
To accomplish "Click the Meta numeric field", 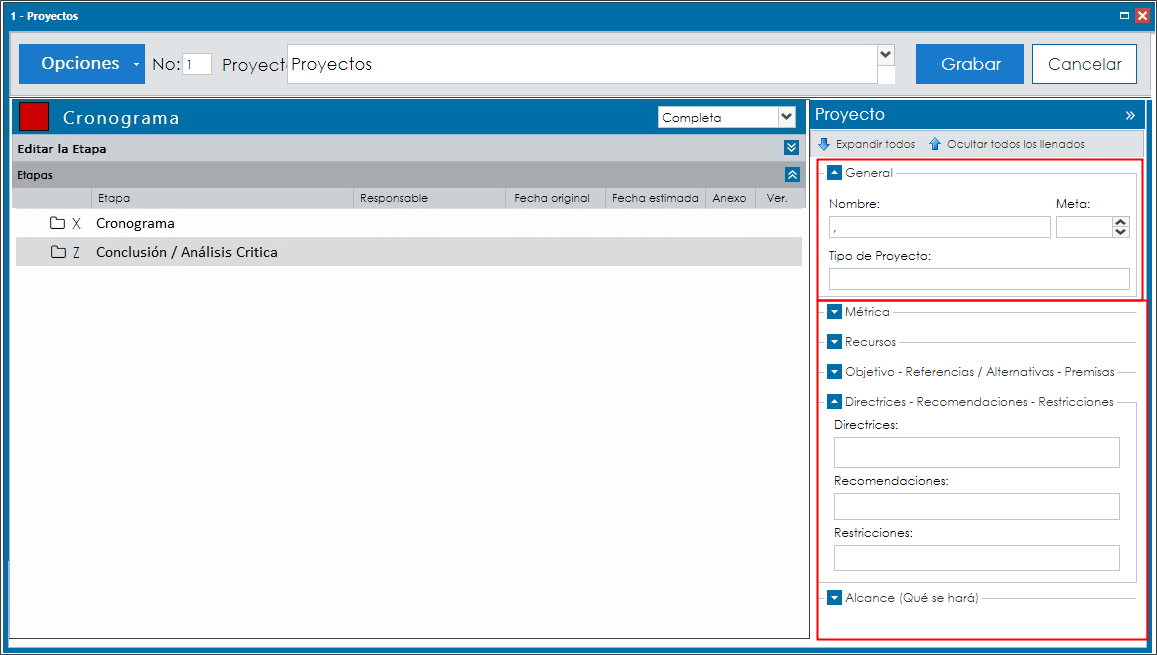I will (x=1083, y=227).
